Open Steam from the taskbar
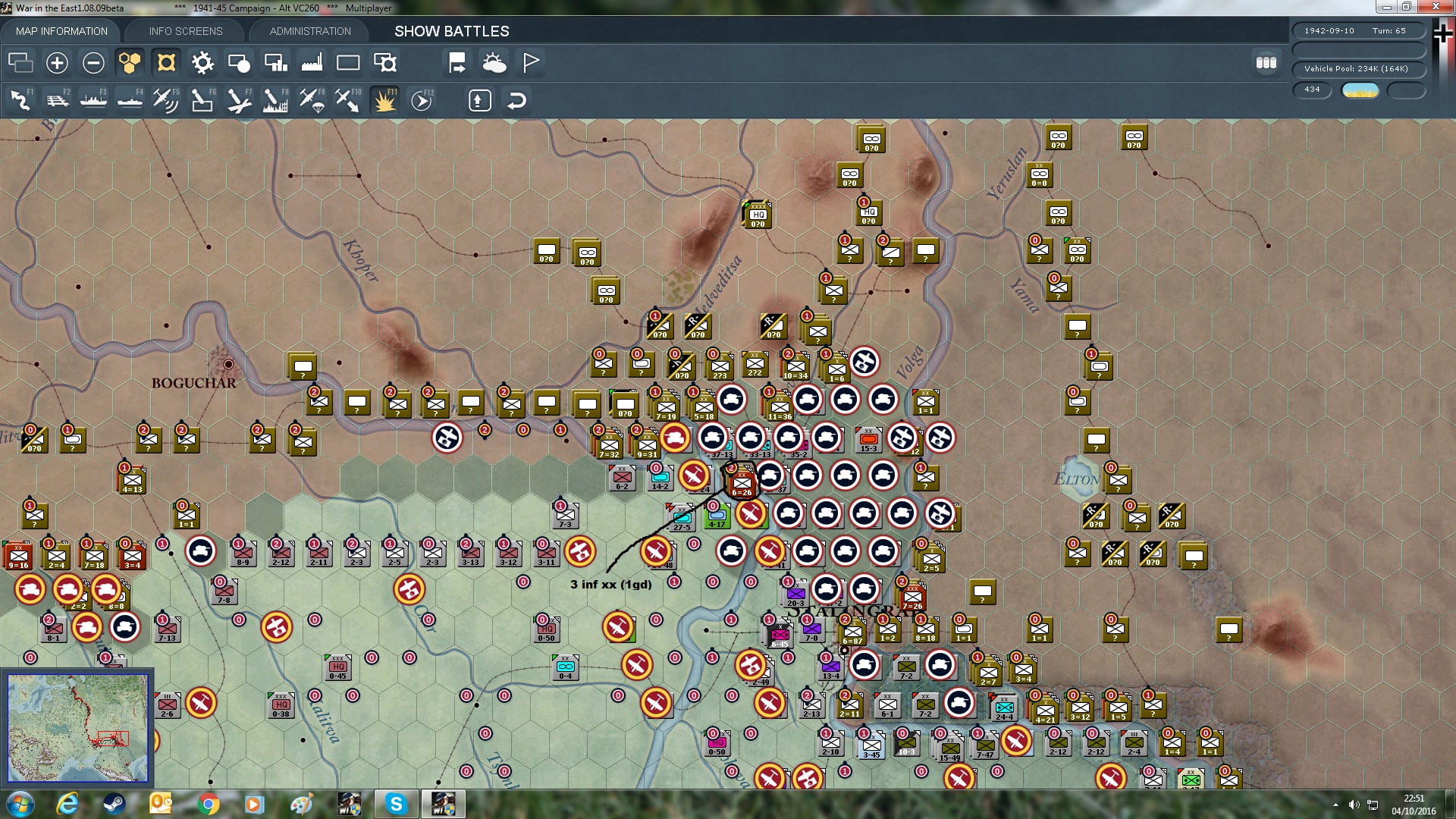 click(x=115, y=804)
